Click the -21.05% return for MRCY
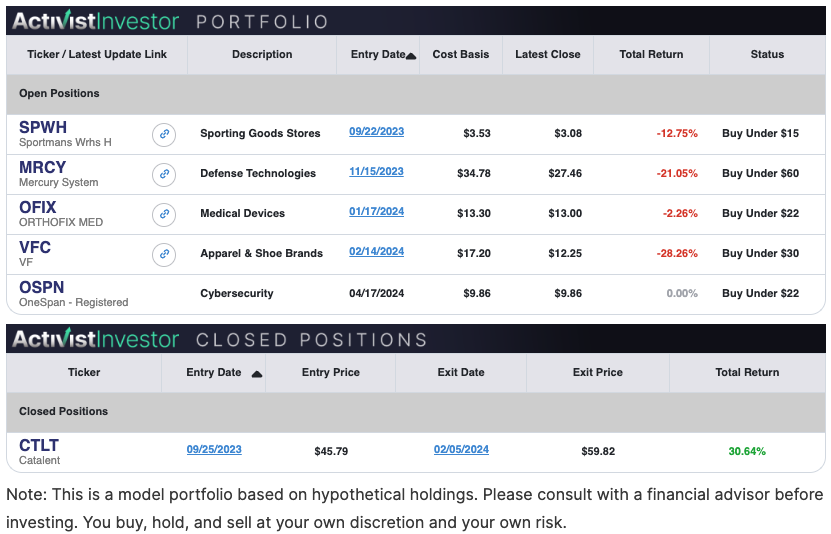831x534 pixels. pos(677,173)
